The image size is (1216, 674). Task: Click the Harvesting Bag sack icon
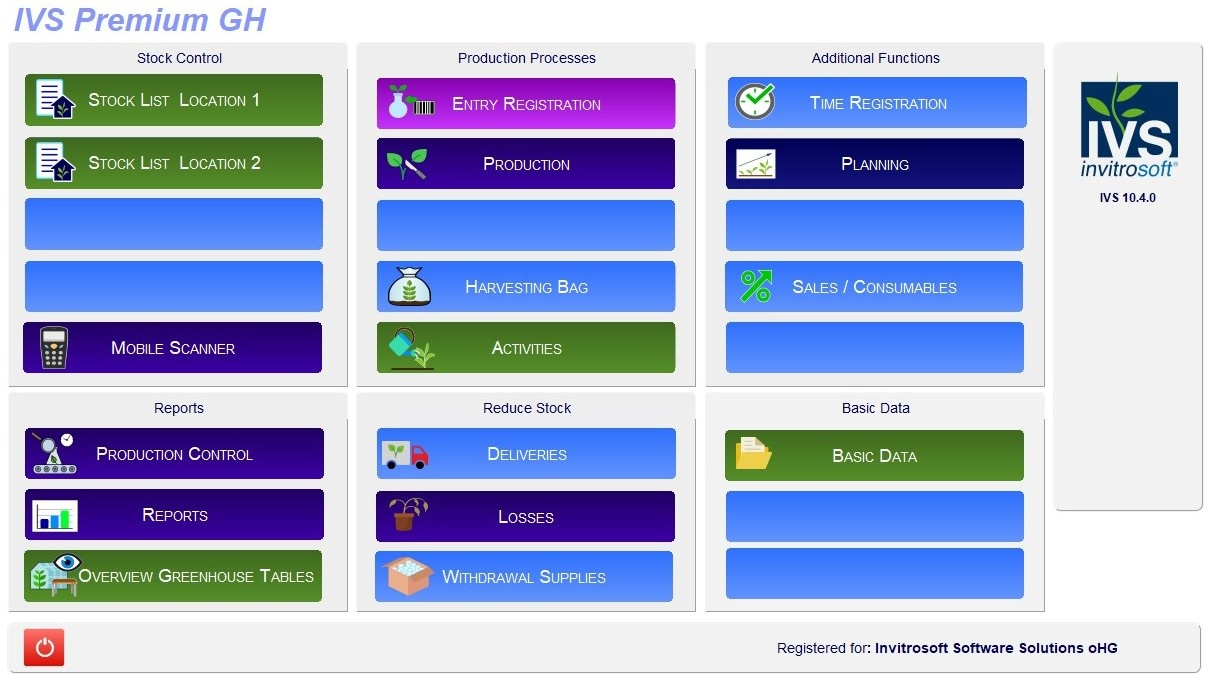coord(409,287)
